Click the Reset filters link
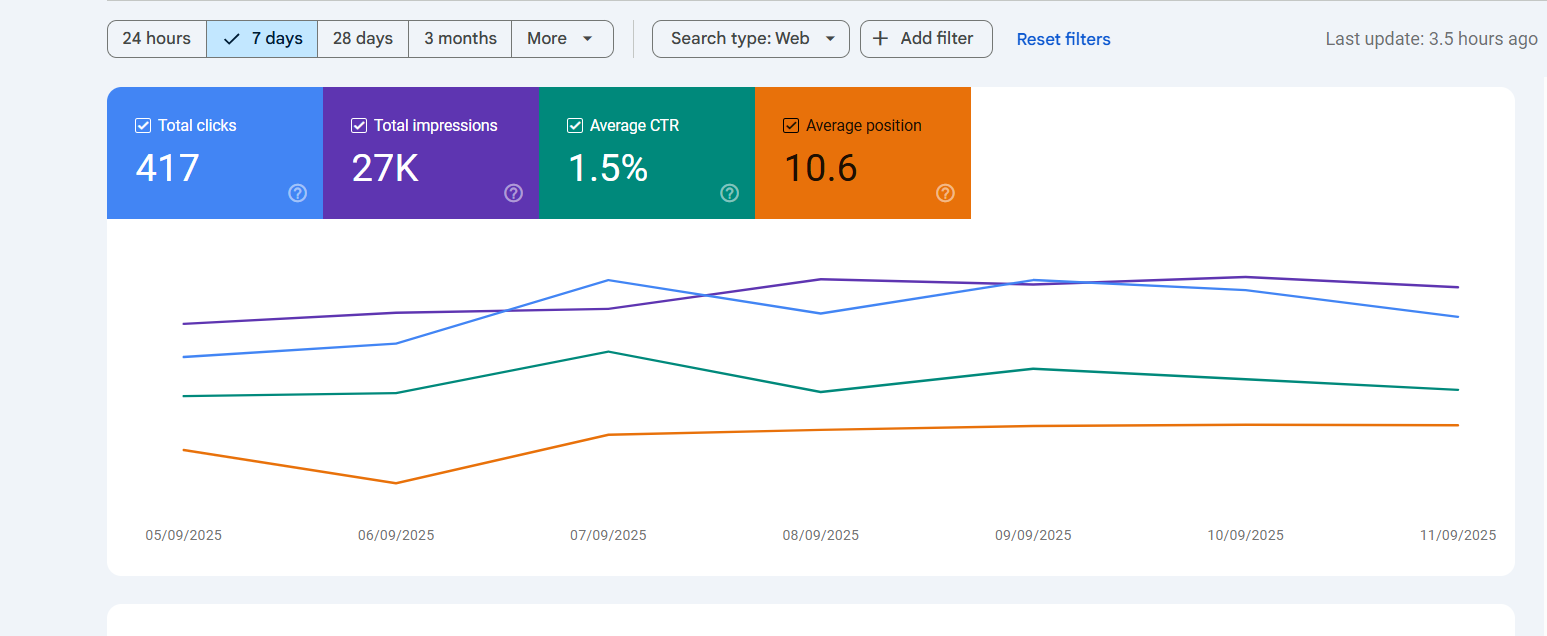The width and height of the screenshot is (1547, 636). coord(1063,39)
